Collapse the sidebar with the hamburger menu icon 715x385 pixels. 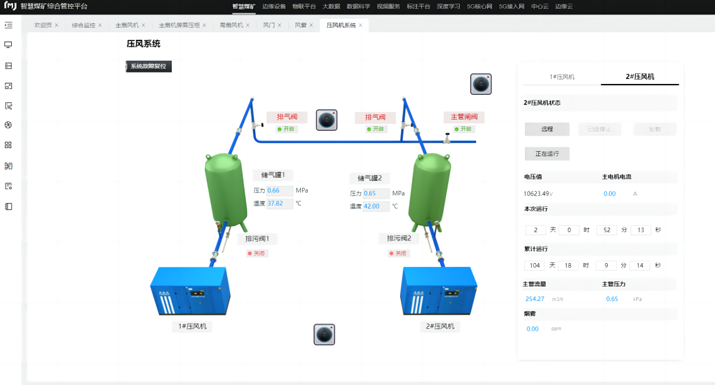tap(8, 25)
